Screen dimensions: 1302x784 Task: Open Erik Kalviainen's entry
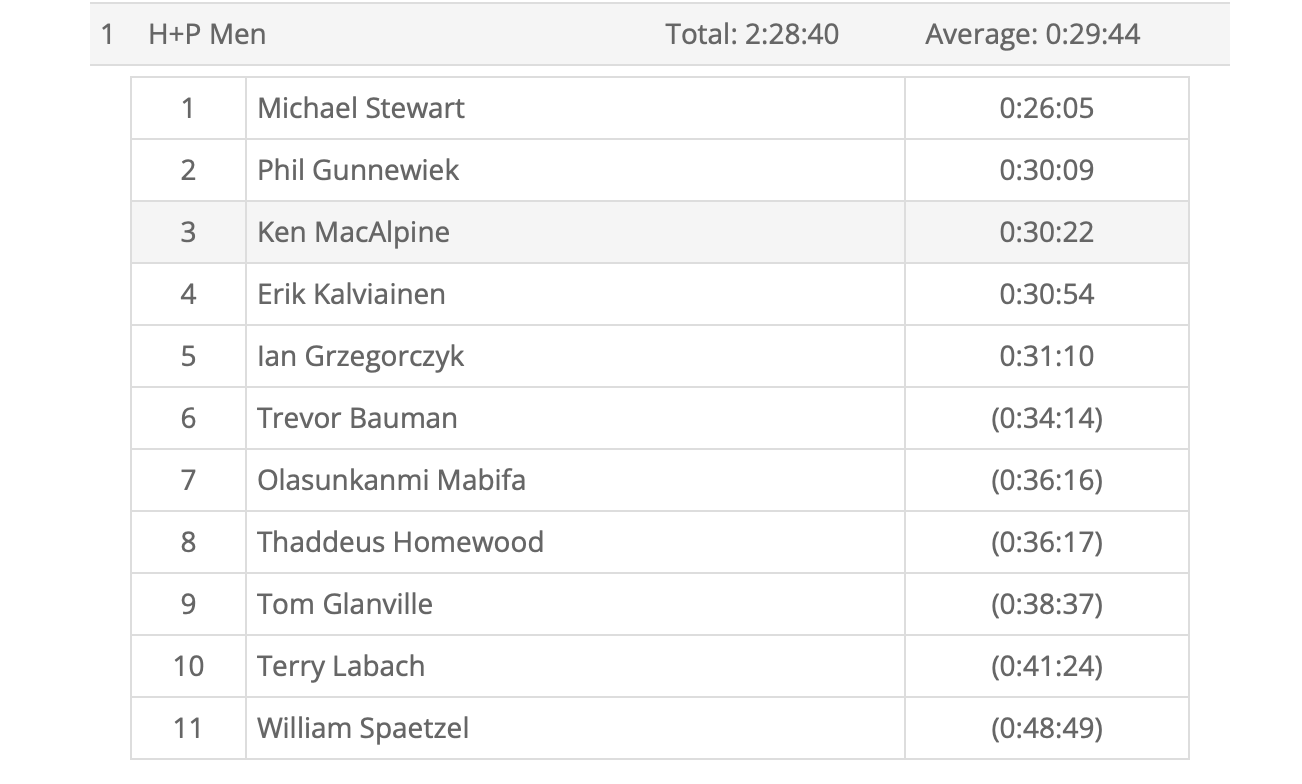click(x=351, y=294)
